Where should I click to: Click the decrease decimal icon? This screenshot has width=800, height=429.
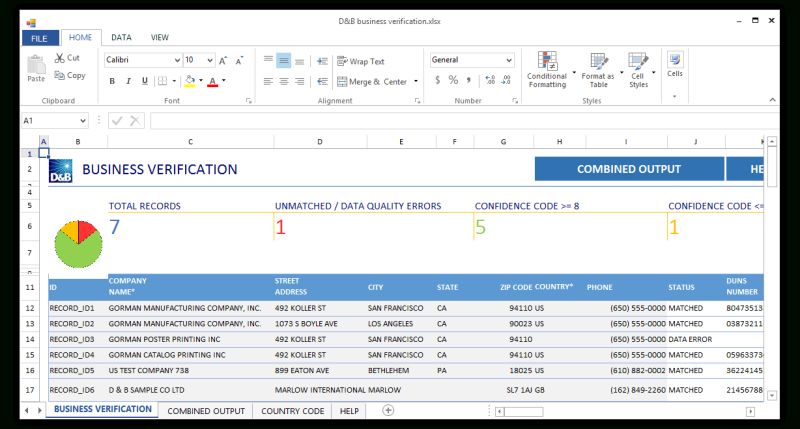click(x=506, y=80)
